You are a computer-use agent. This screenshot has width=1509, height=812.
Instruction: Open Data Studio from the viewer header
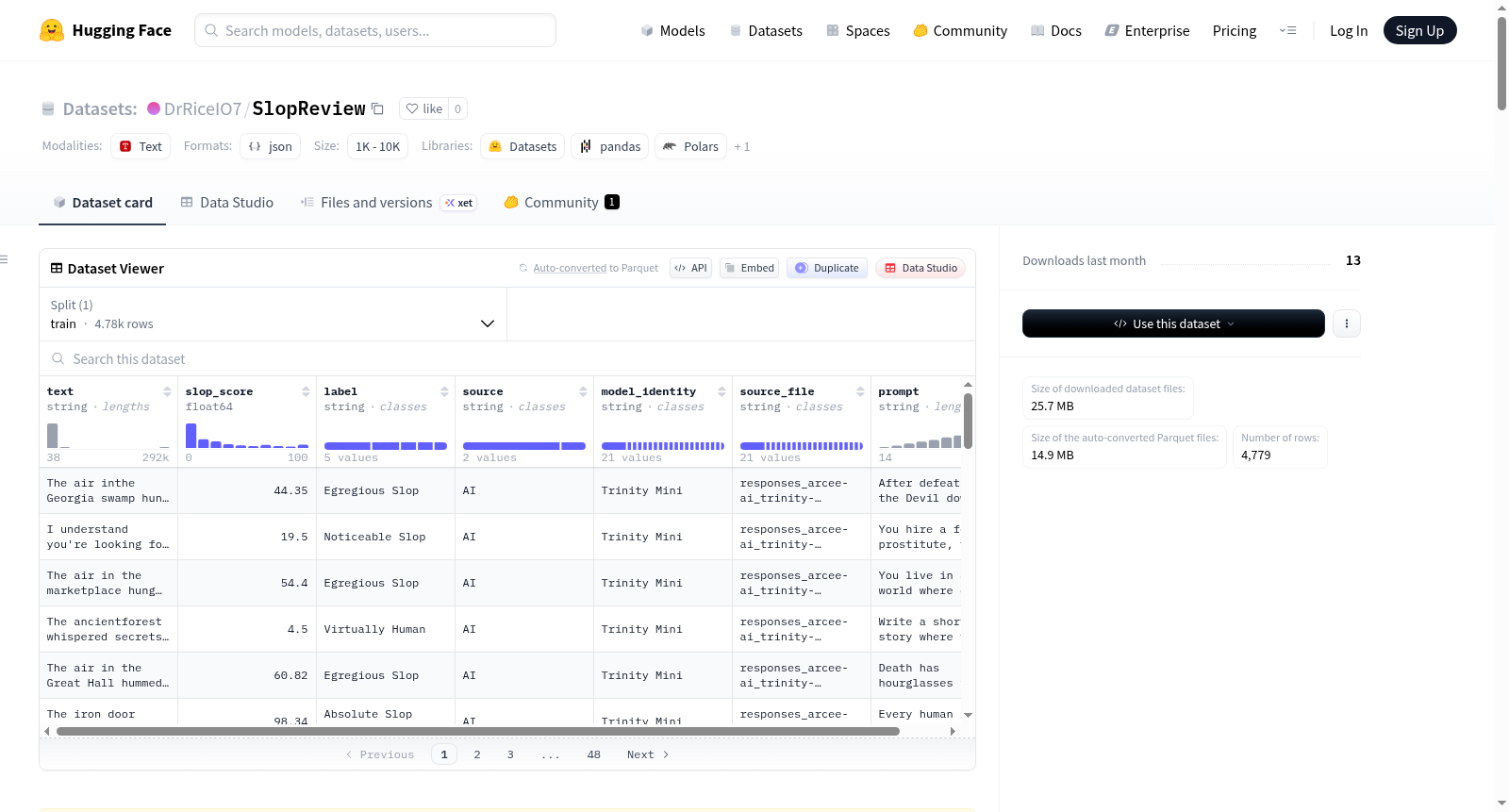tap(920, 268)
